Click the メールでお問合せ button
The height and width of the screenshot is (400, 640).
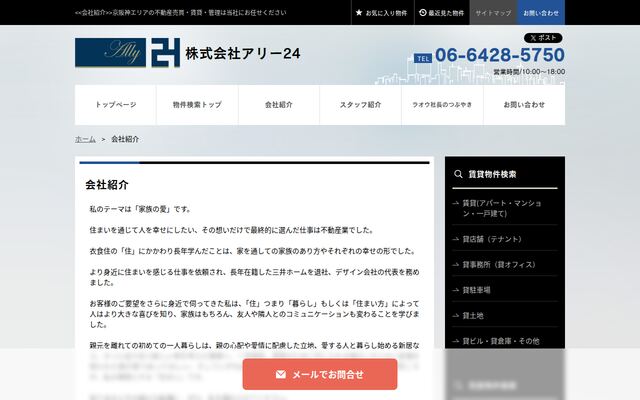coord(320,374)
